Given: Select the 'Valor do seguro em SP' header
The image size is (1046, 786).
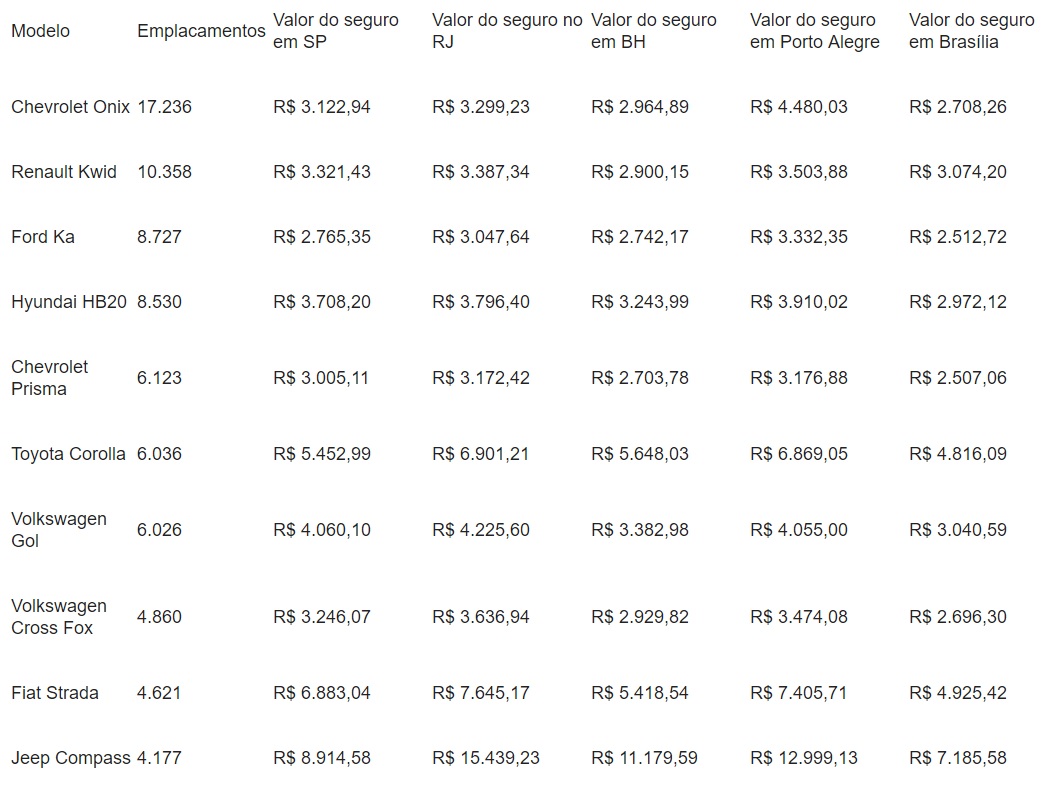Looking at the screenshot, I should 335,31.
